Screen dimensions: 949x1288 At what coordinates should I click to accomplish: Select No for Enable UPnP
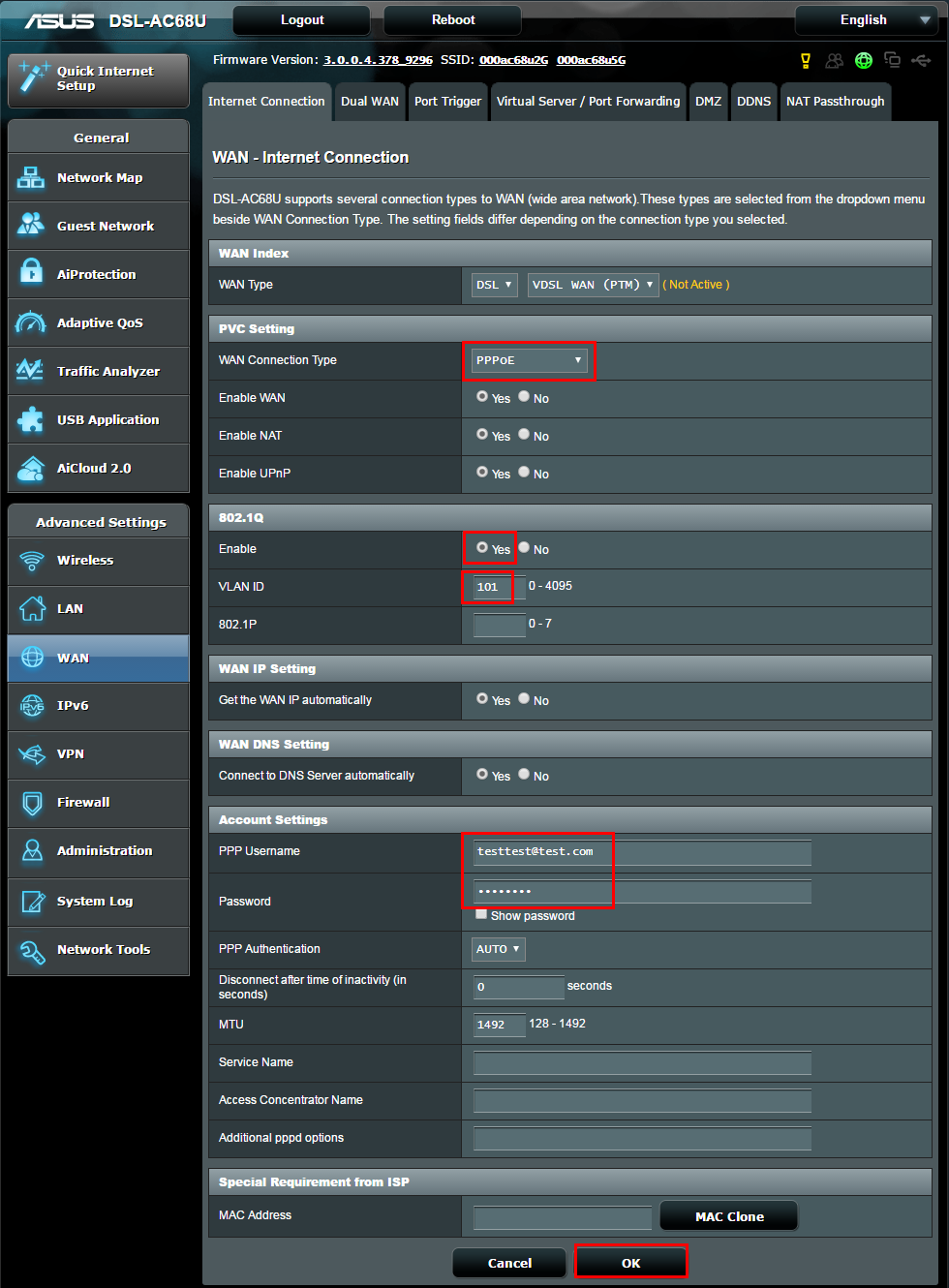(523, 474)
